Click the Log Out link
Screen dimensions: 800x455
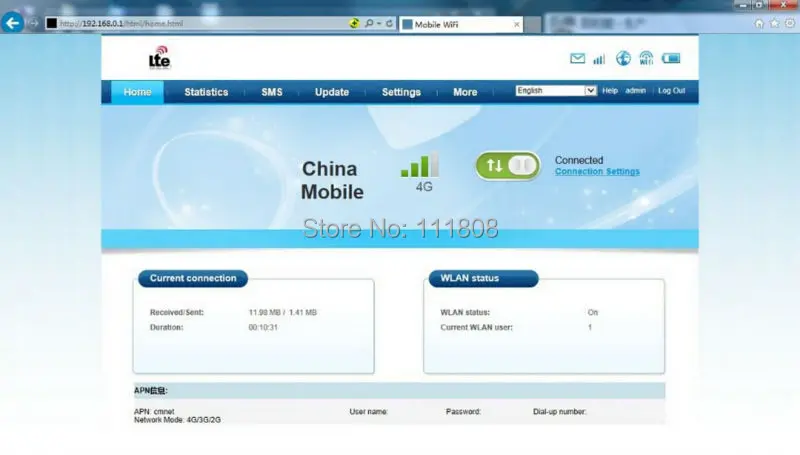click(671, 91)
